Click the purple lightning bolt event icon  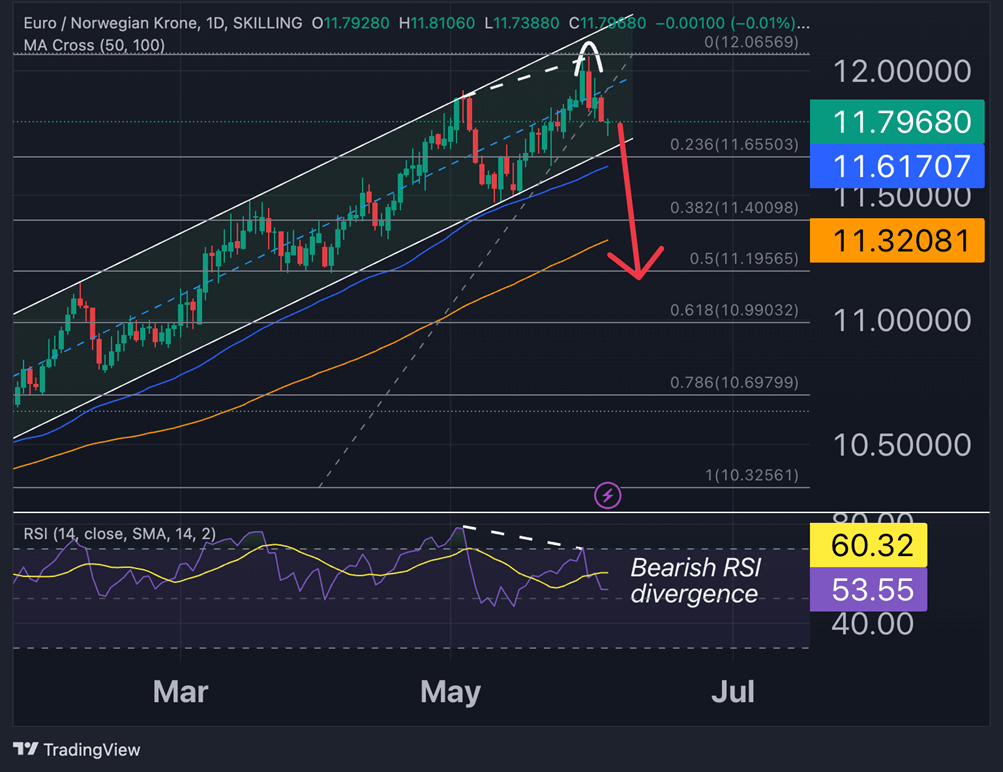(x=607, y=495)
